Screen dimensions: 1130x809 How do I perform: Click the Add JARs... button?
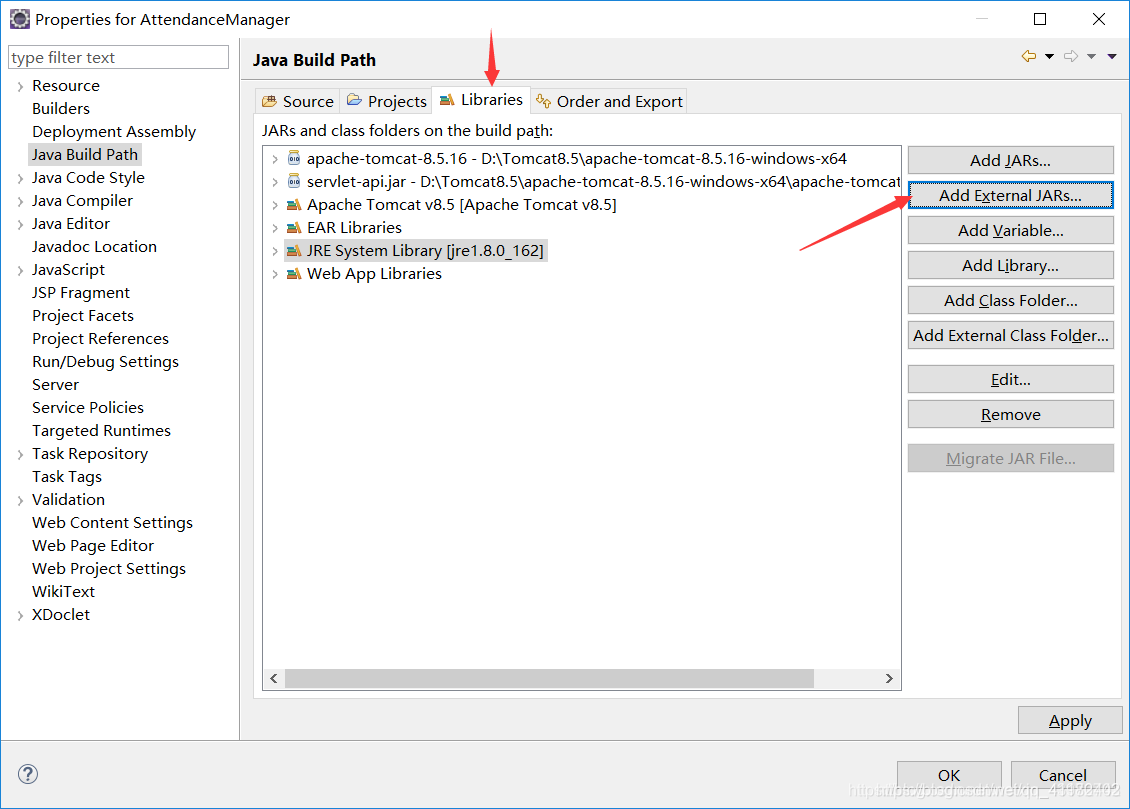pos(1010,161)
